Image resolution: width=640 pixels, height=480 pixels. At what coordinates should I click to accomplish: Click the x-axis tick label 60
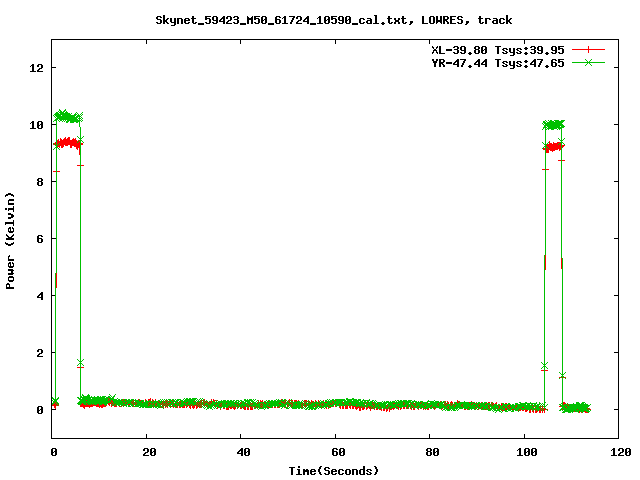pyautogui.click(x=335, y=451)
